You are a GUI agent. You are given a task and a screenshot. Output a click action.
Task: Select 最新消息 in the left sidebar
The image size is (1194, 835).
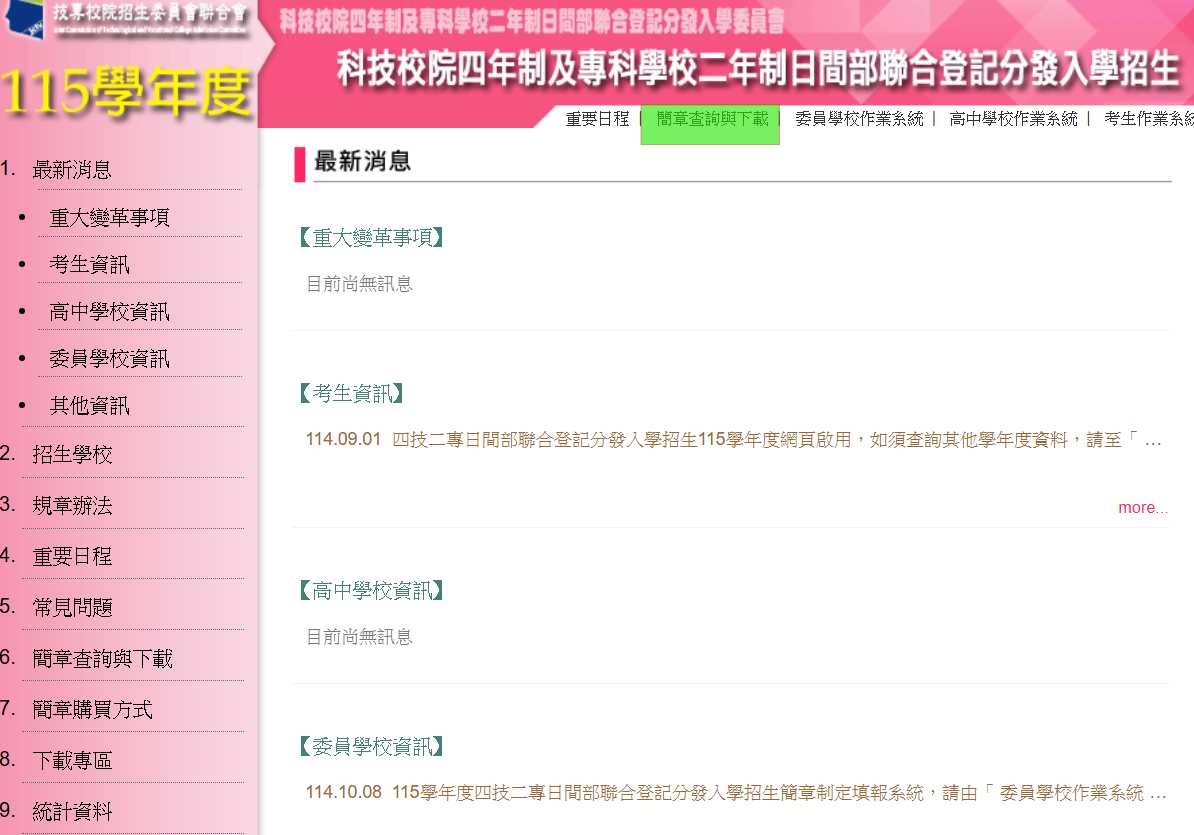coord(72,170)
